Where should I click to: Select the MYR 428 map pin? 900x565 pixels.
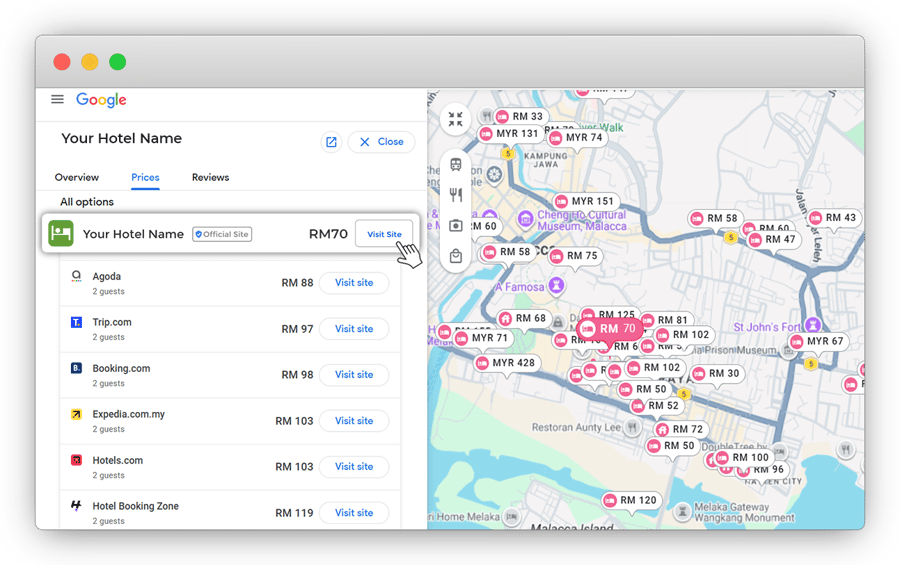point(506,363)
